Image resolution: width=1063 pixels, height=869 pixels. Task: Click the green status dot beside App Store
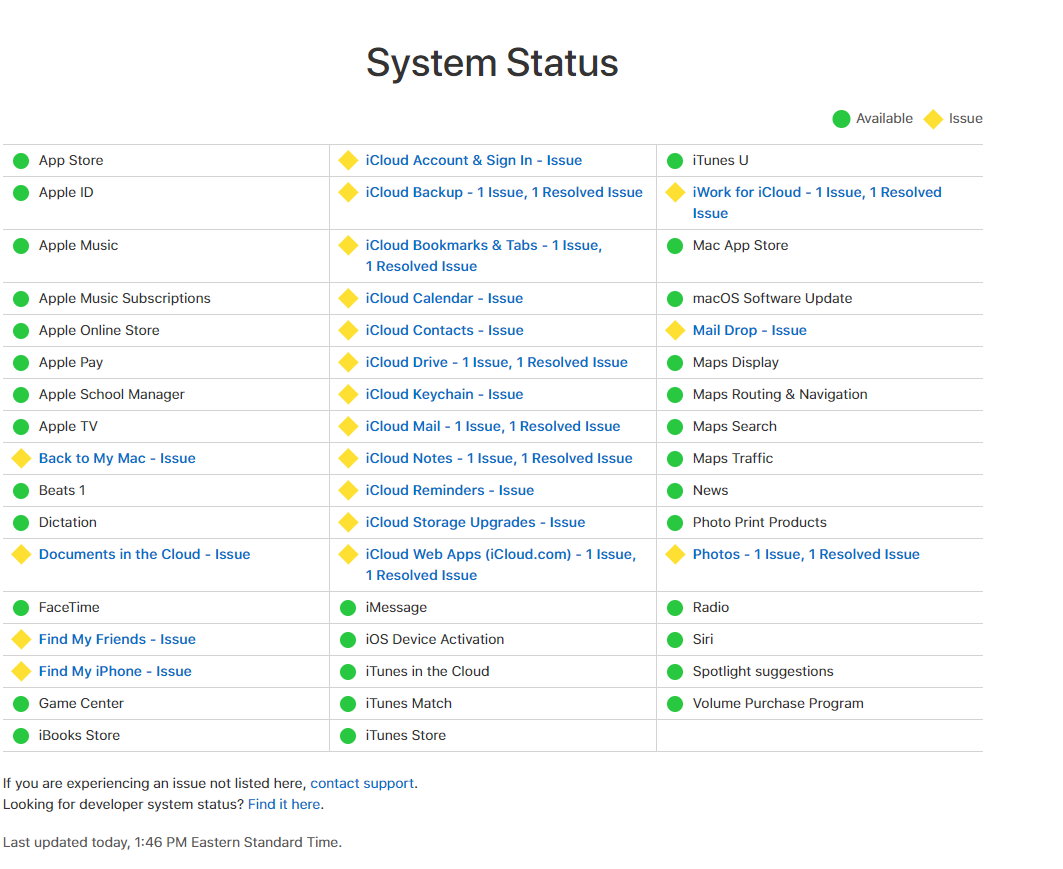tap(21, 160)
